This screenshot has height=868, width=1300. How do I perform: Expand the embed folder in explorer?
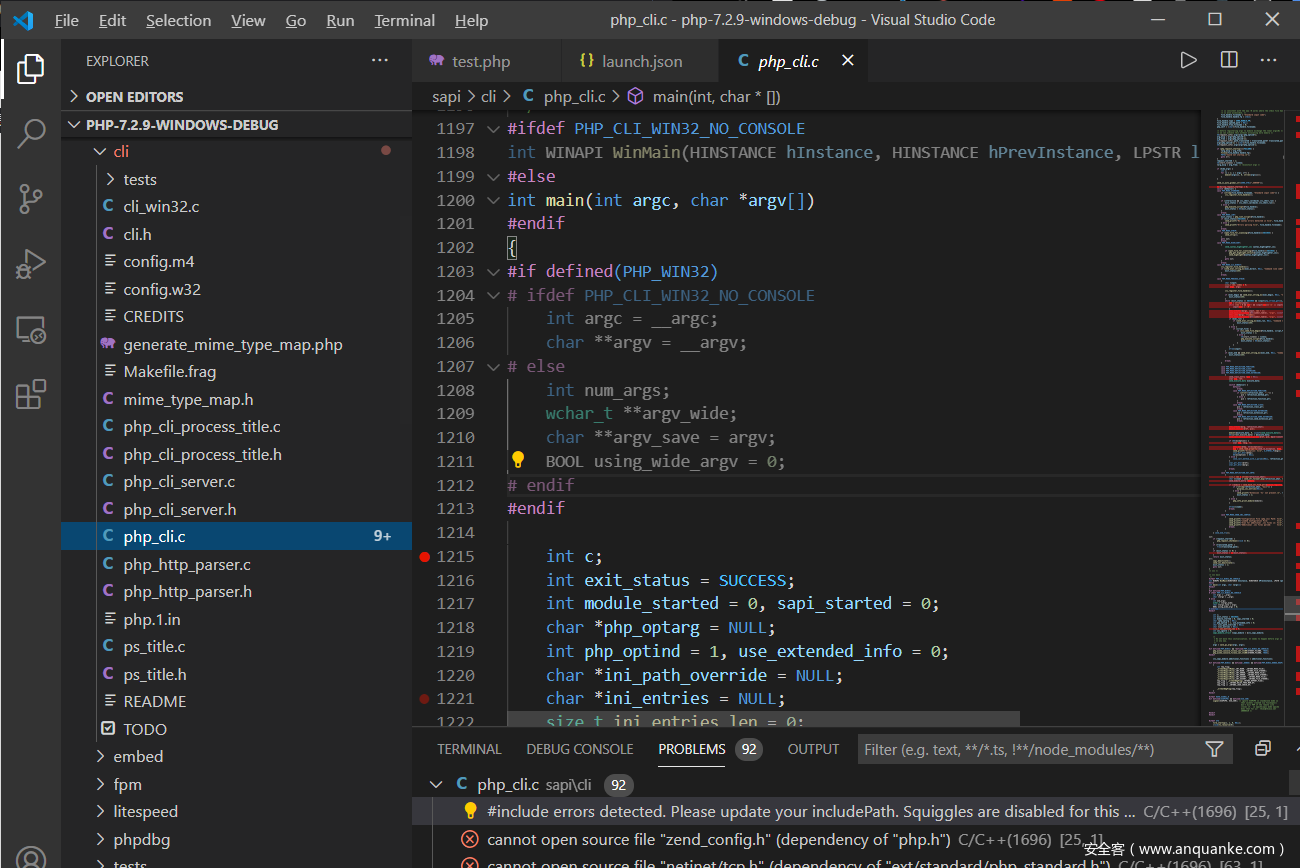point(138,757)
